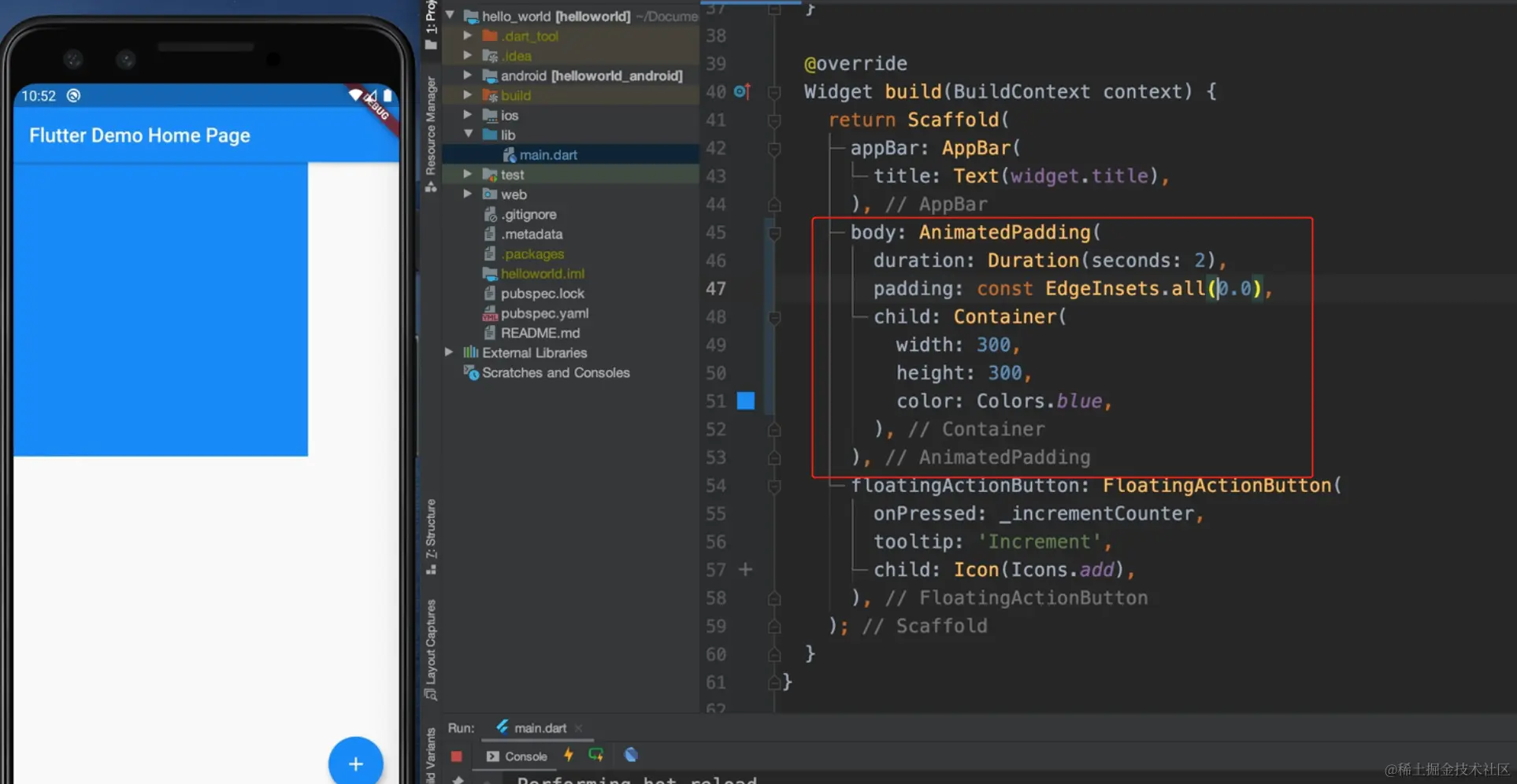The width and height of the screenshot is (1517, 784).
Task: Click the override gutter marker on line 40
Action: coord(742,91)
